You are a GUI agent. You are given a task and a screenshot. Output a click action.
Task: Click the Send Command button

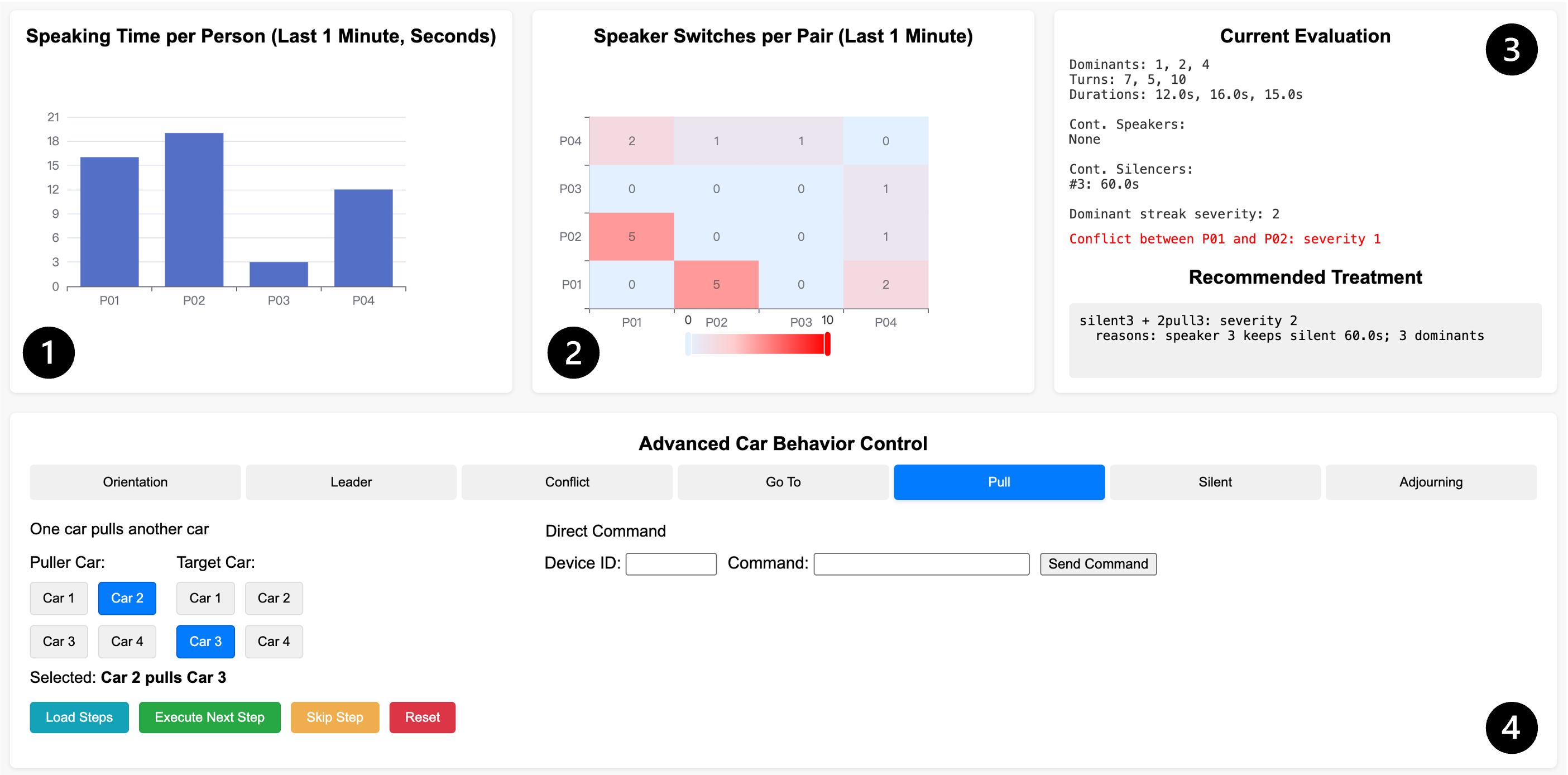click(1097, 564)
